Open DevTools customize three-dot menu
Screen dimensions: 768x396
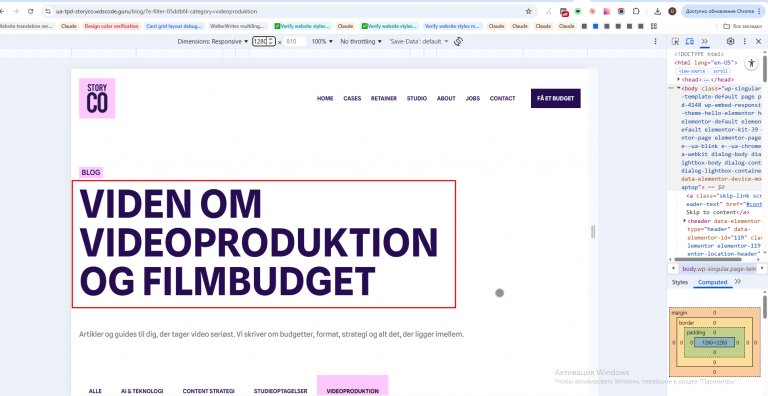744,42
